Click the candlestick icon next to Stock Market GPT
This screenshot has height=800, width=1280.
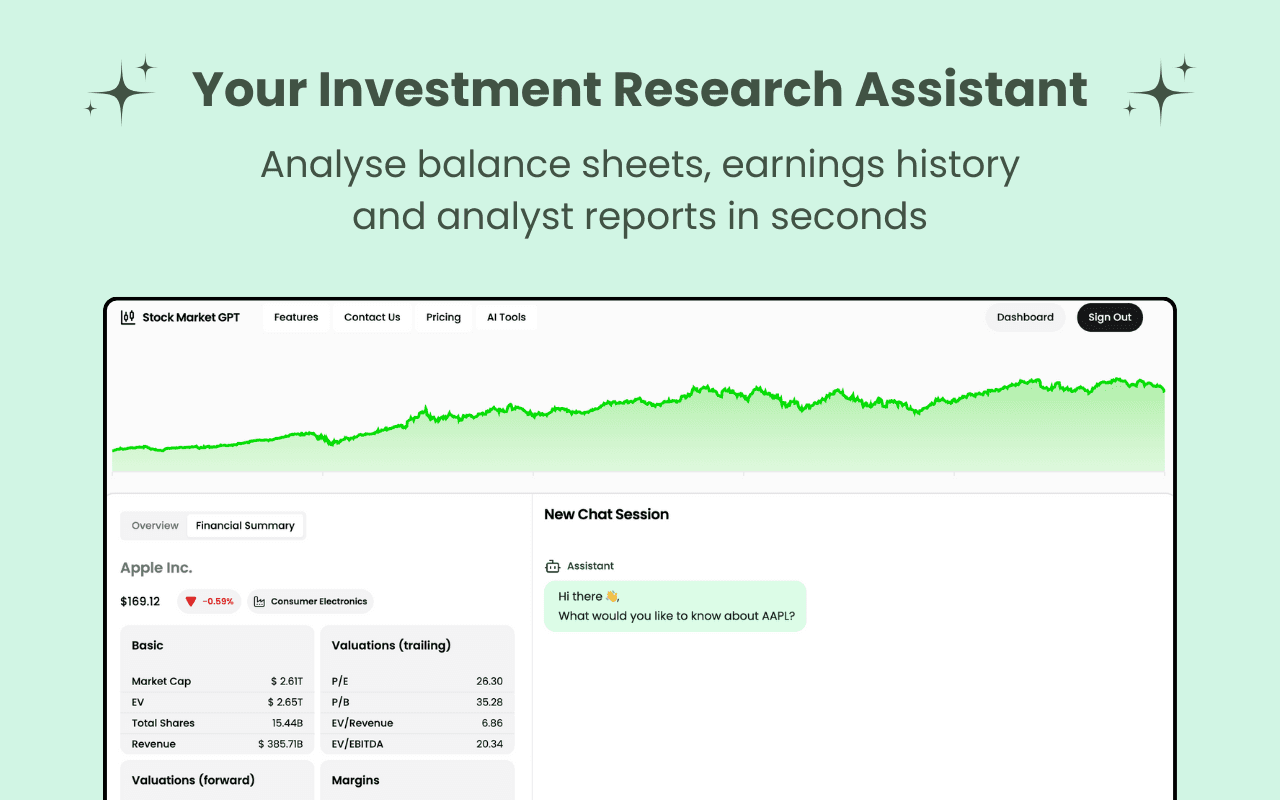[128, 317]
